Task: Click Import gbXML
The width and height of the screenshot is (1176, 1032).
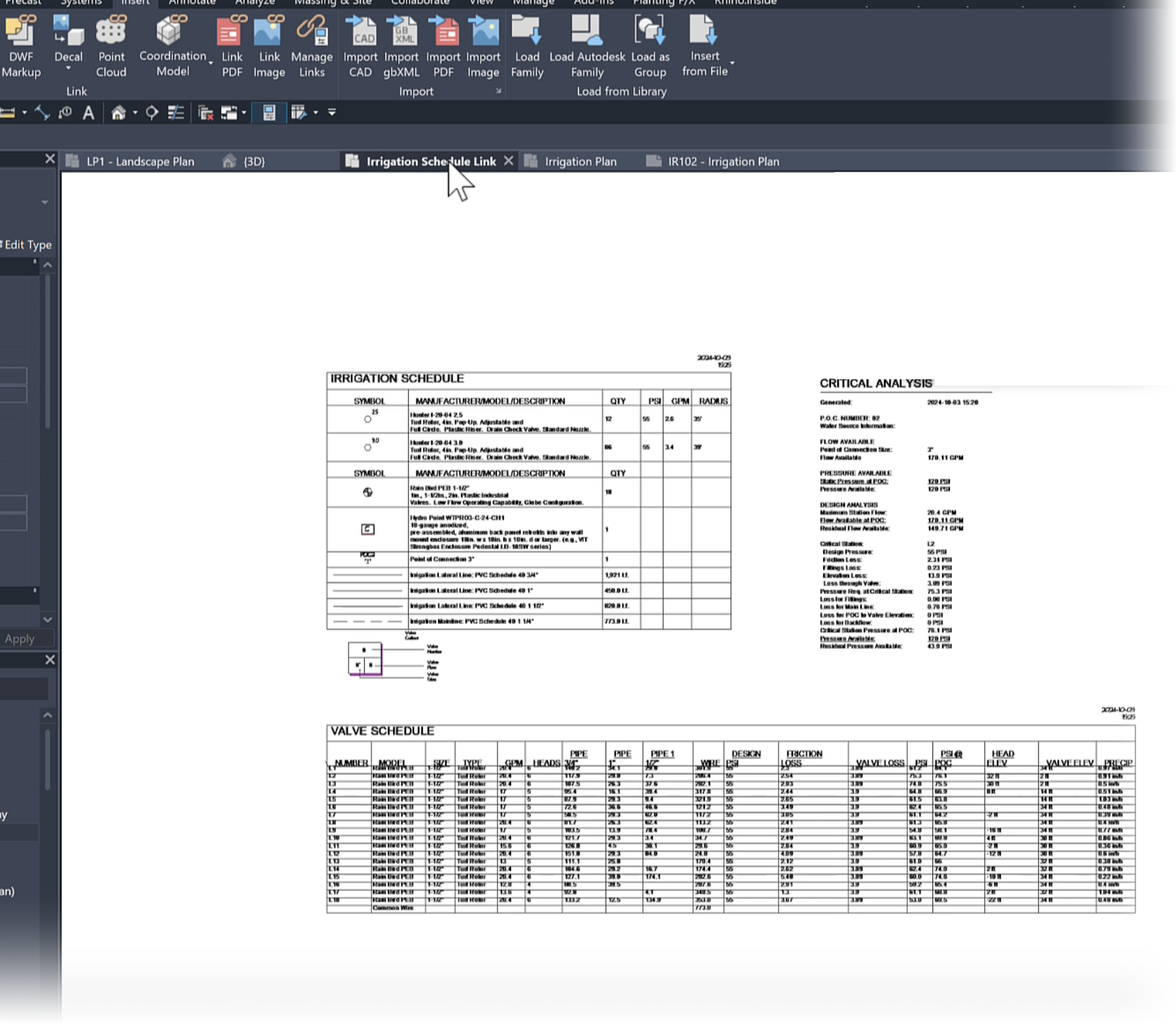Action: [401, 46]
